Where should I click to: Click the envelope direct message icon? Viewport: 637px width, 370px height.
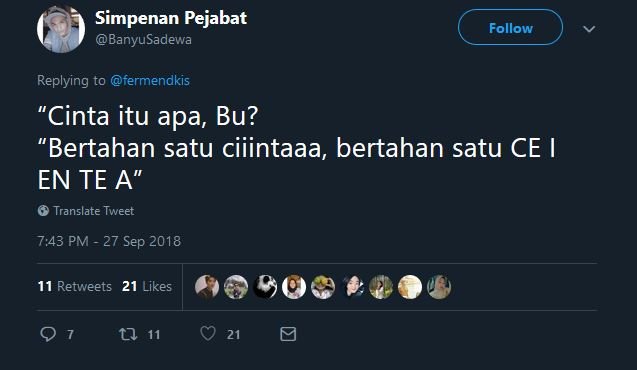pyautogui.click(x=288, y=334)
